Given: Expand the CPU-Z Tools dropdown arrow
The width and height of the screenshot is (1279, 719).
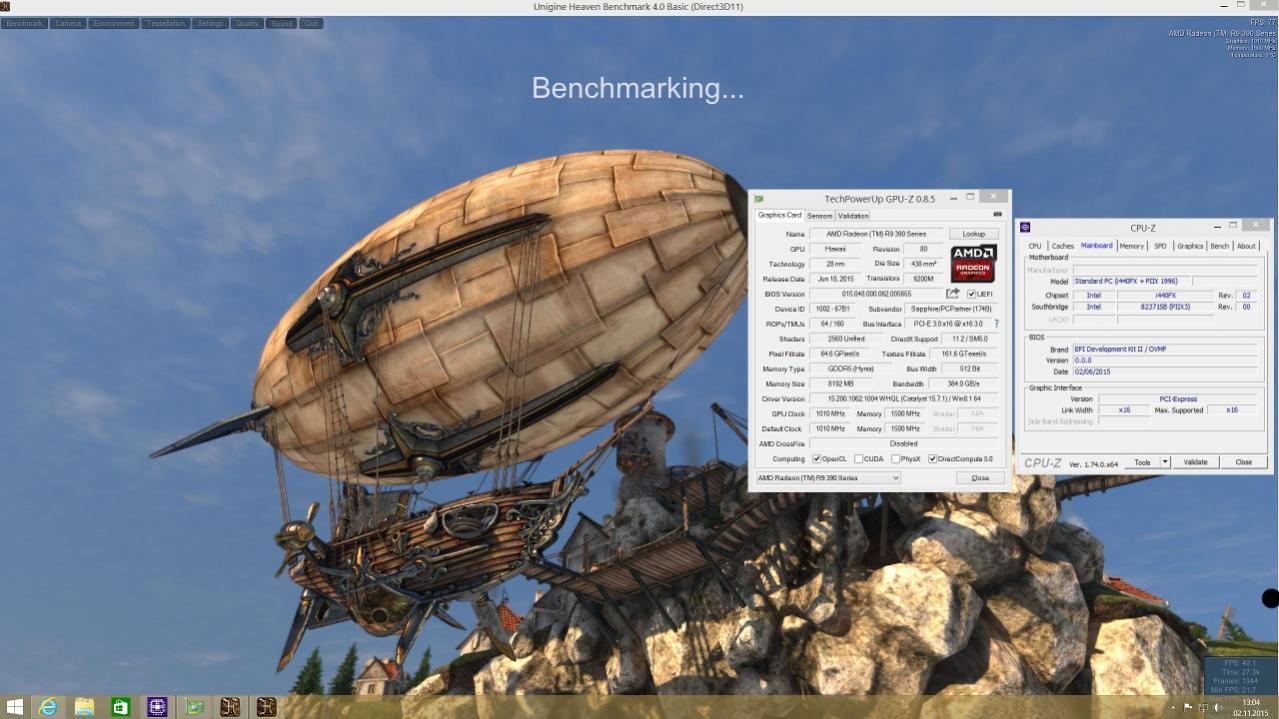Looking at the screenshot, I should click(x=1165, y=462).
